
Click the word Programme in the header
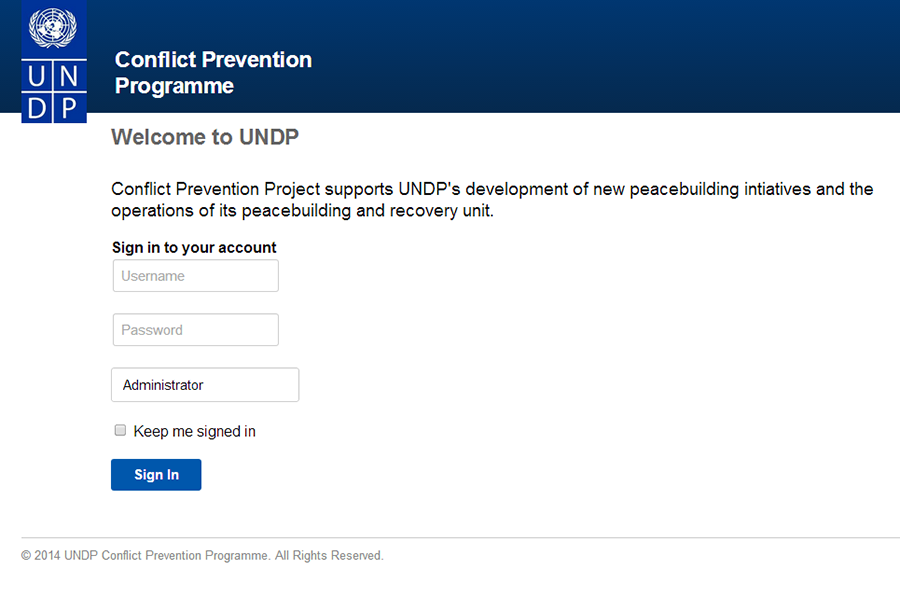174,86
